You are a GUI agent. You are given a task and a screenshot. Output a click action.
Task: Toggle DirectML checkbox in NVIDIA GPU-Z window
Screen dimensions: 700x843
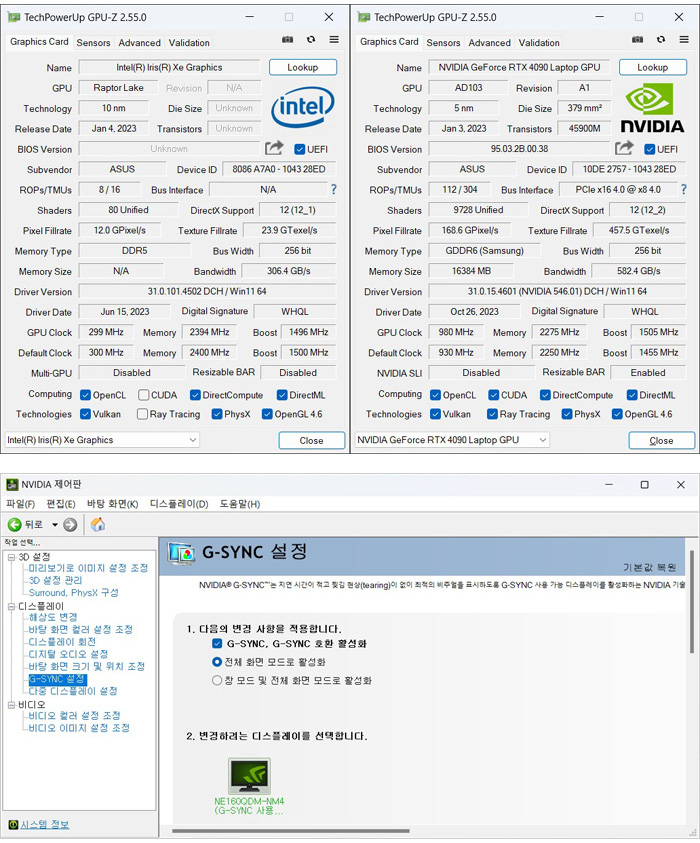point(632,395)
